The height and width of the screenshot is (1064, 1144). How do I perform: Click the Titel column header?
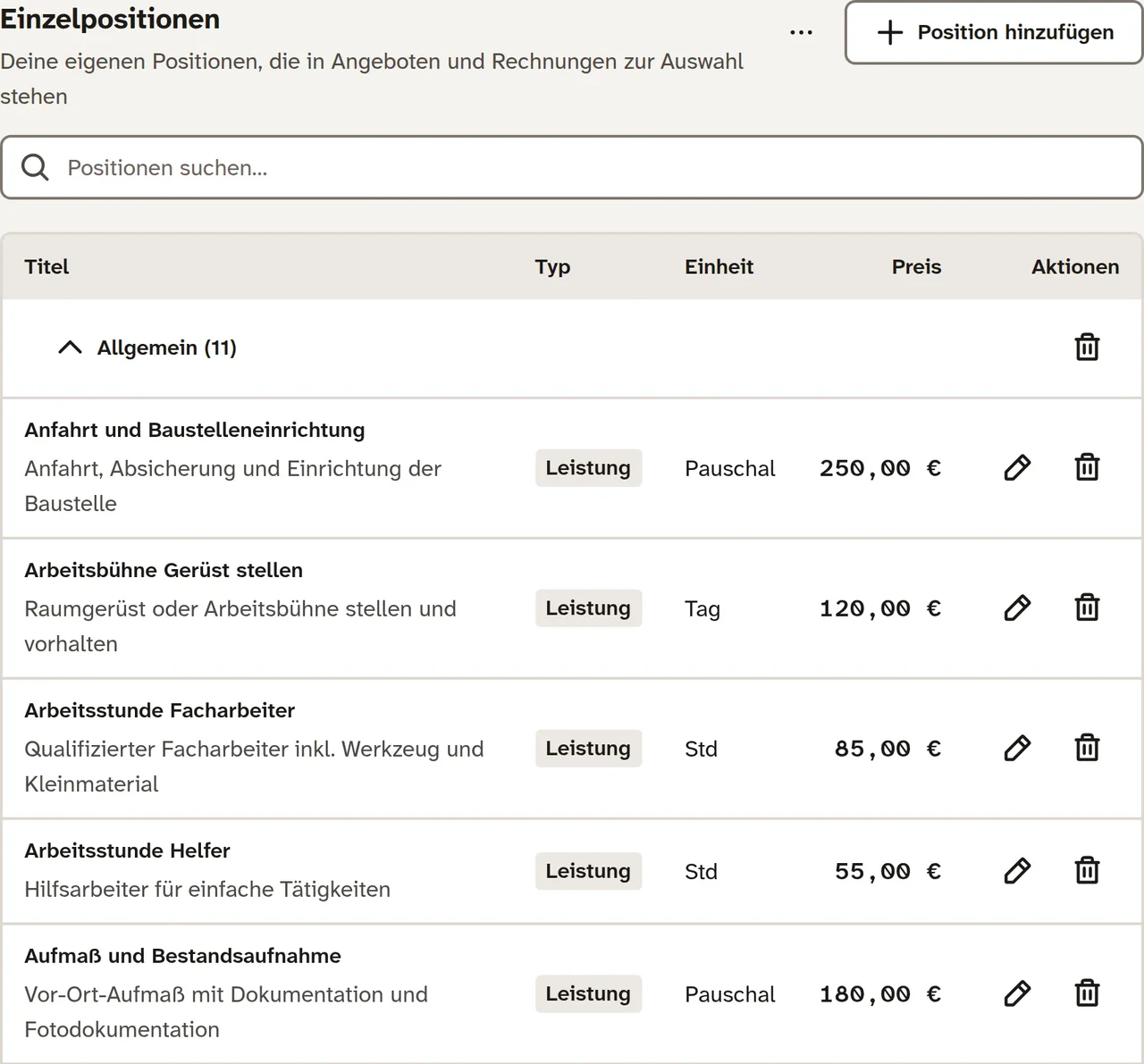(x=46, y=266)
